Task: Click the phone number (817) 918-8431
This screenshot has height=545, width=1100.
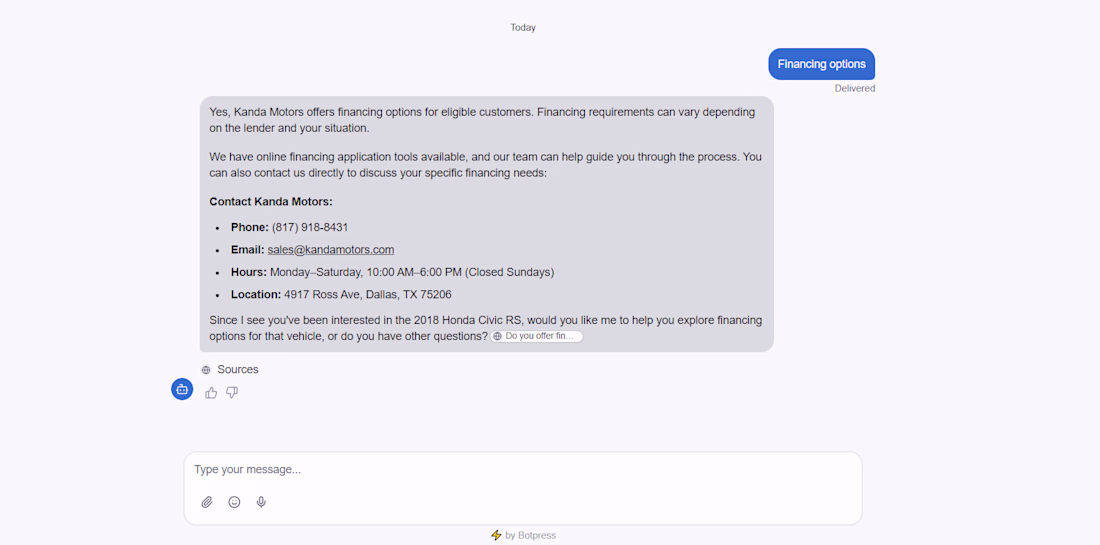Action: point(310,227)
